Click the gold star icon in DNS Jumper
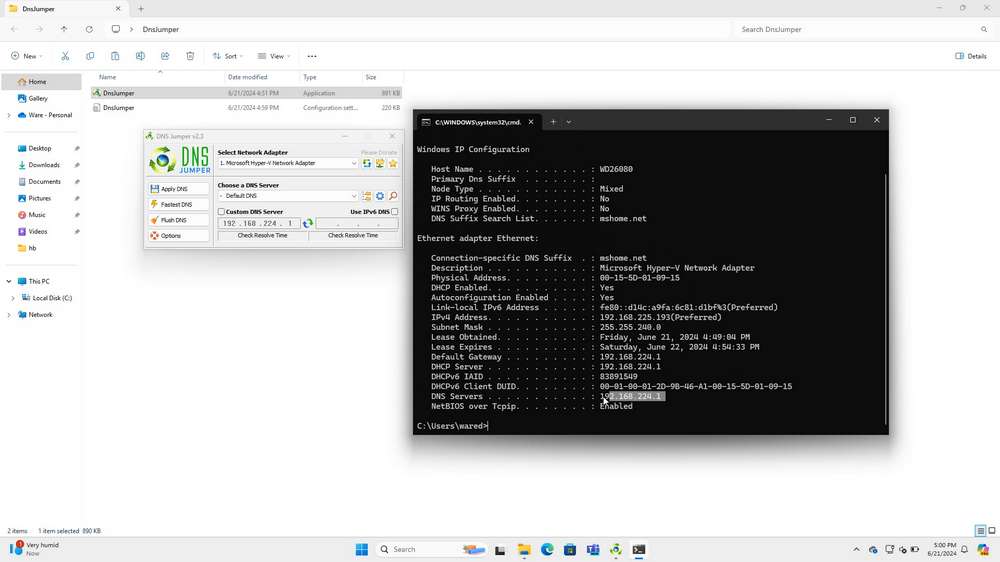1000x562 pixels. point(393,163)
